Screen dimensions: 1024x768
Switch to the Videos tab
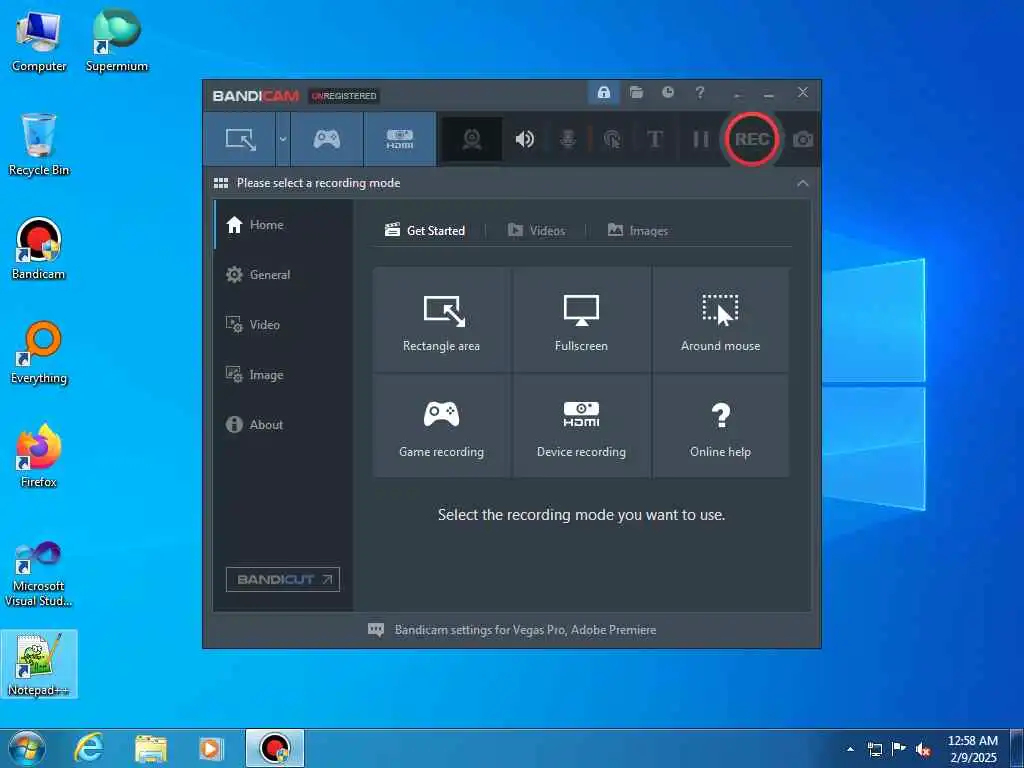pos(536,231)
